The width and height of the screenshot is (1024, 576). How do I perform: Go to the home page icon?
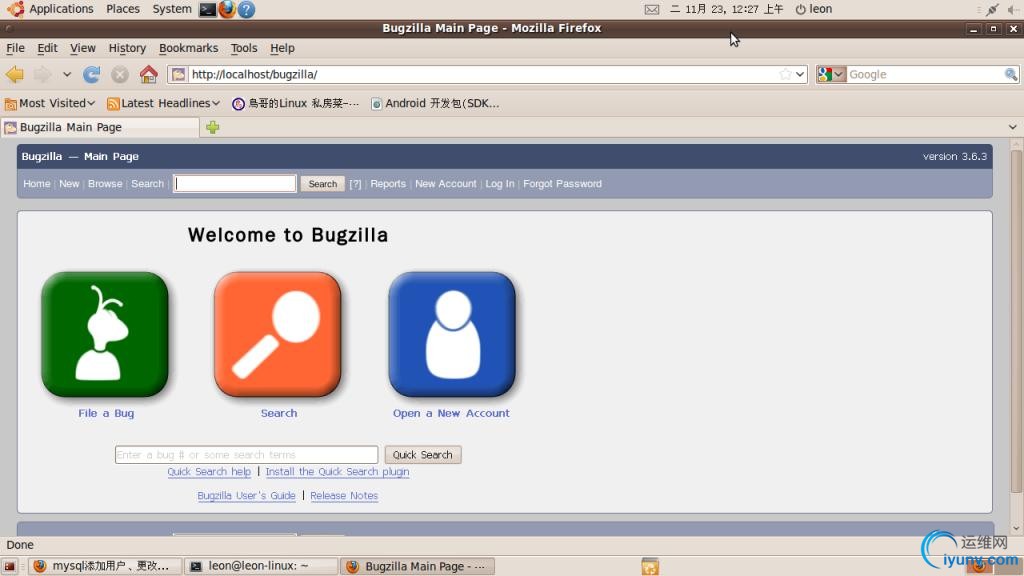(148, 74)
